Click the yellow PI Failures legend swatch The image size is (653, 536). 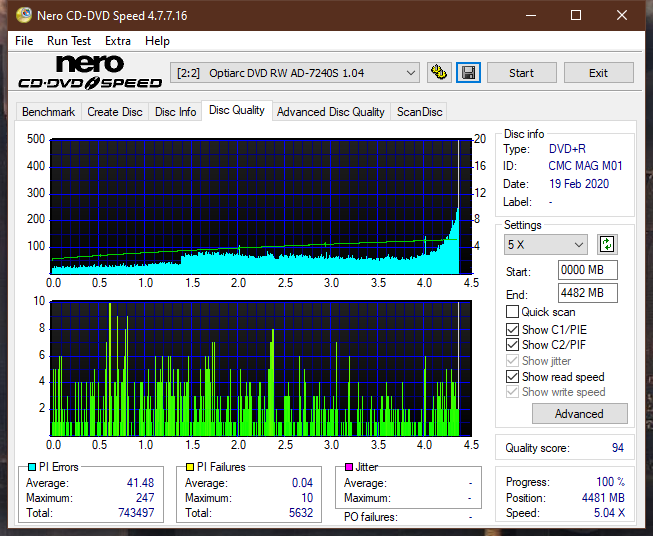click(x=190, y=467)
